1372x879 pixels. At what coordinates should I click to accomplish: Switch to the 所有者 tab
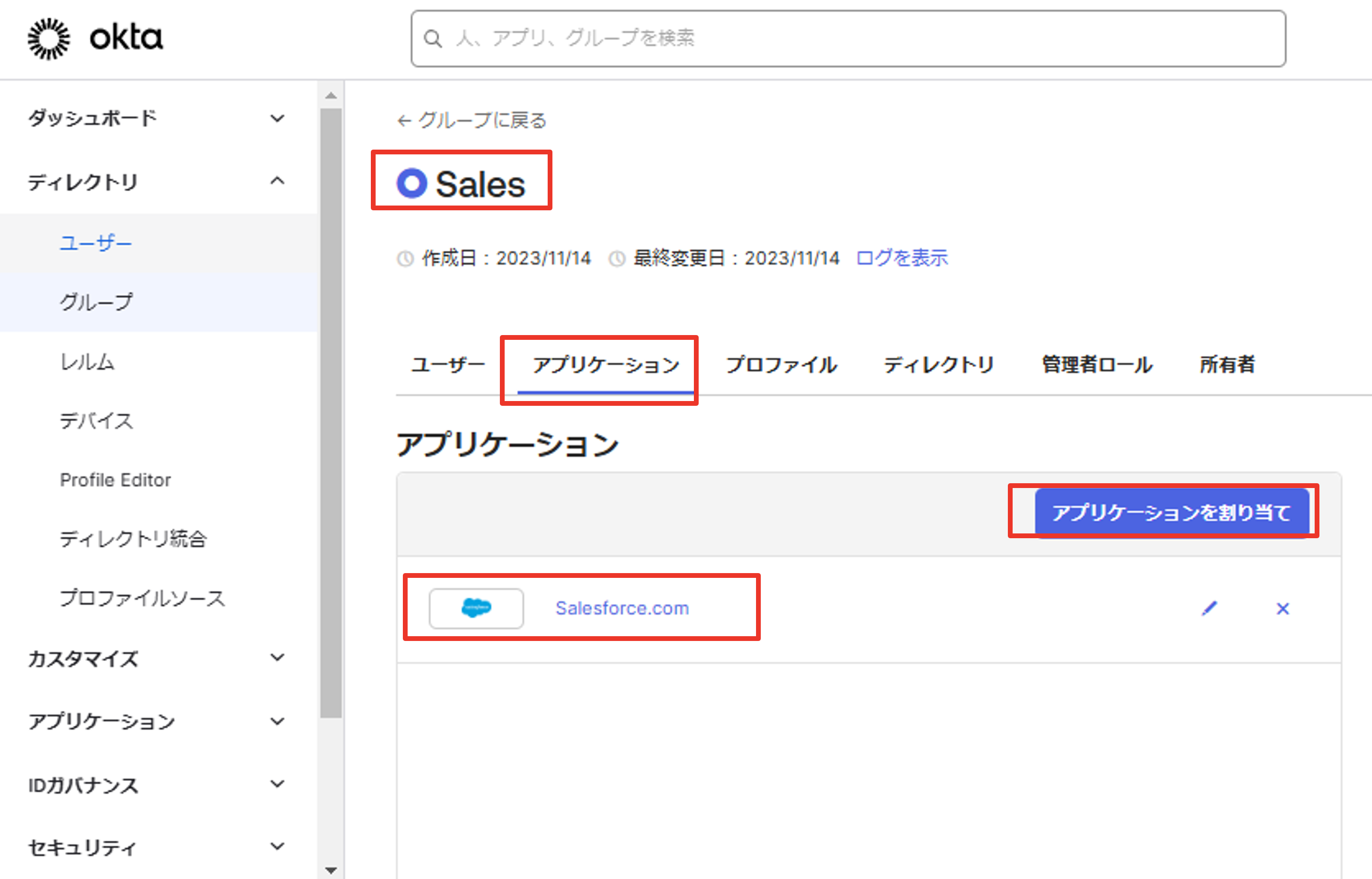pyautogui.click(x=1228, y=365)
